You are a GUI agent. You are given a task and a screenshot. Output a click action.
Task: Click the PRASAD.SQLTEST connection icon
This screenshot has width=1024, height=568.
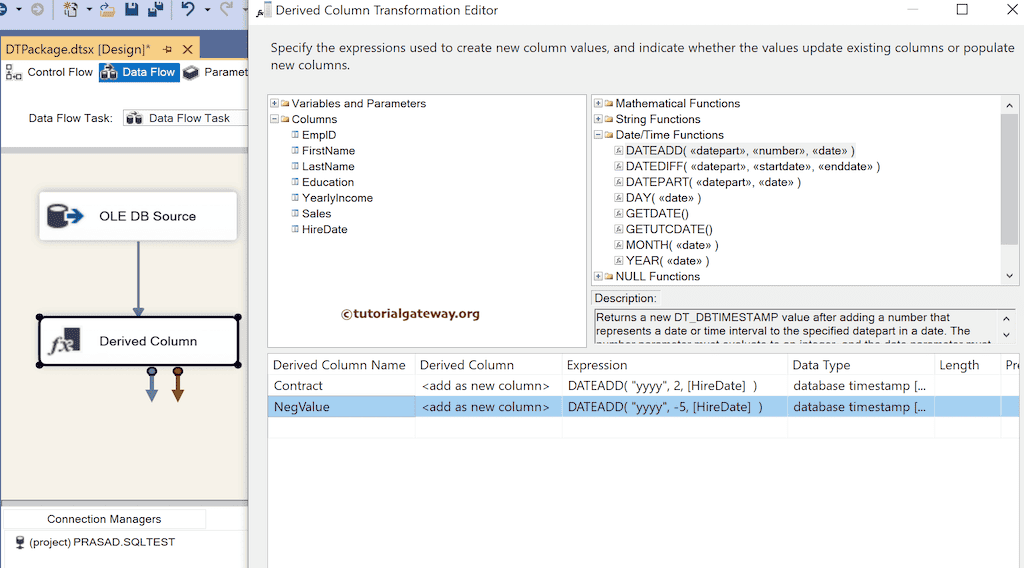20,542
